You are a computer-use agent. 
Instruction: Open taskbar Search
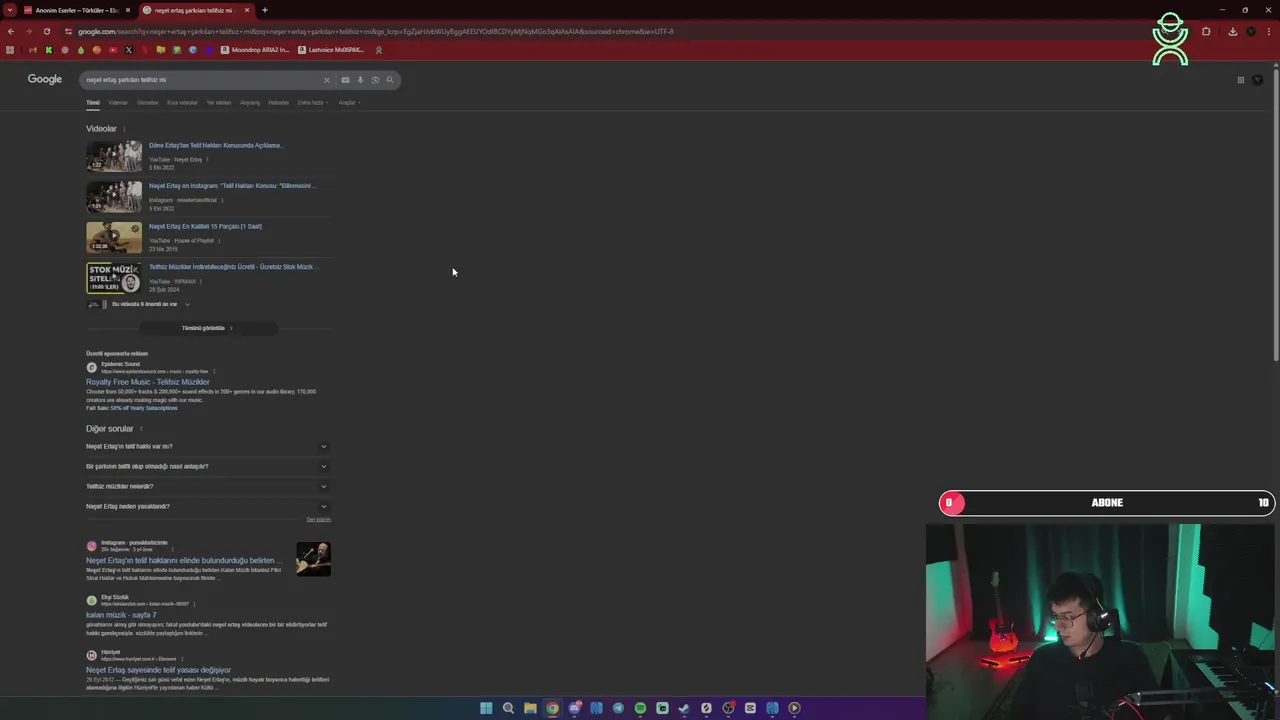[x=508, y=708]
